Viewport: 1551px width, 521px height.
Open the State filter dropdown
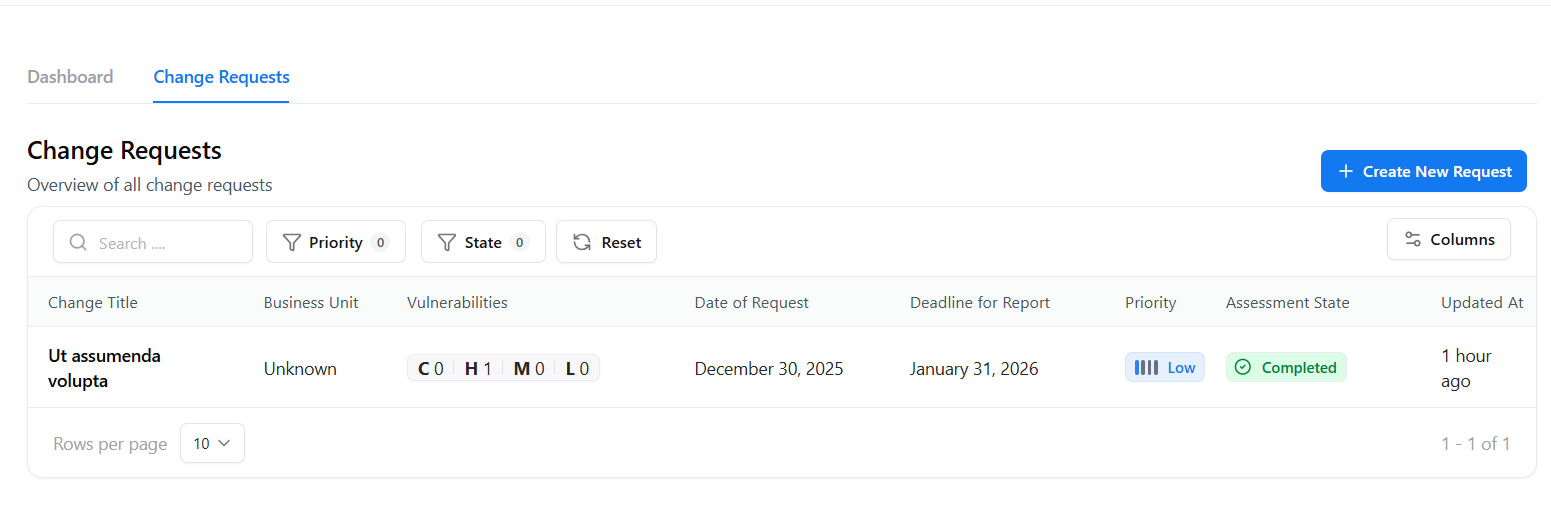pos(483,242)
